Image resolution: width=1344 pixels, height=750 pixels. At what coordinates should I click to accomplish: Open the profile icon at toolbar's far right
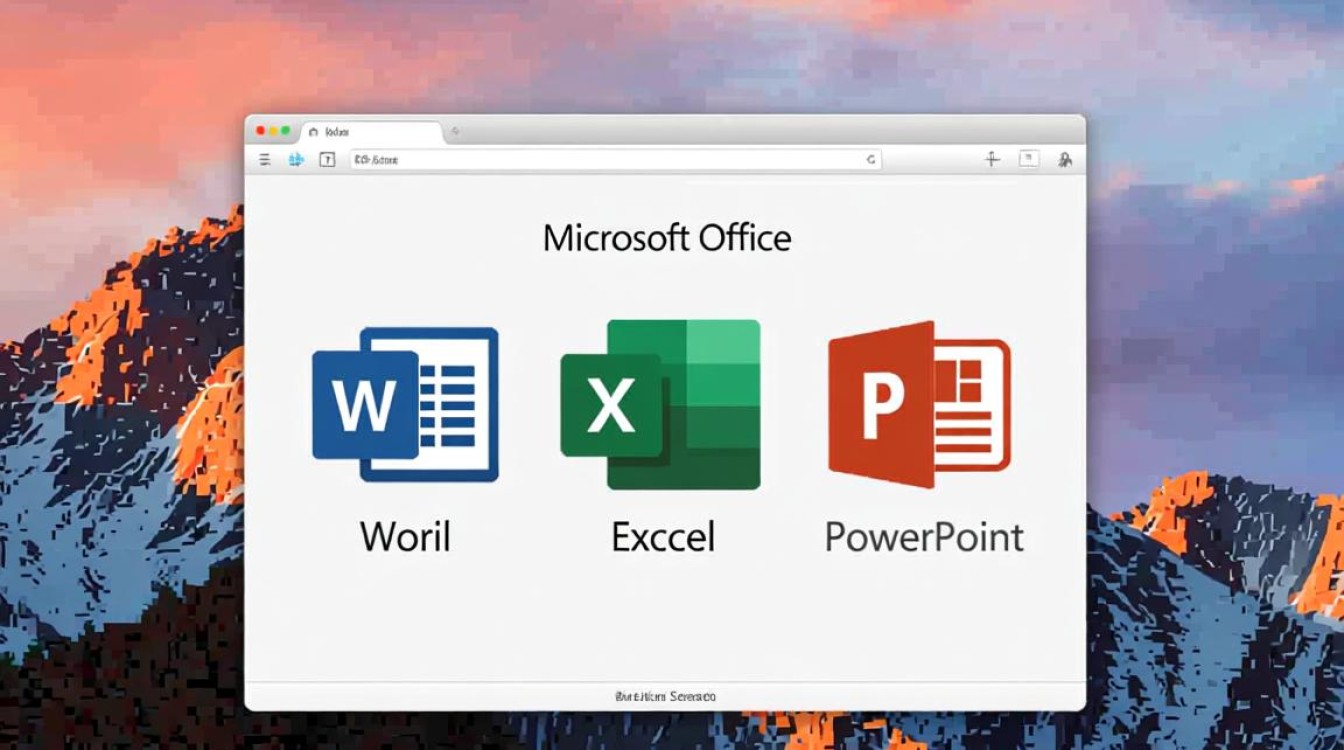[x=1065, y=159]
